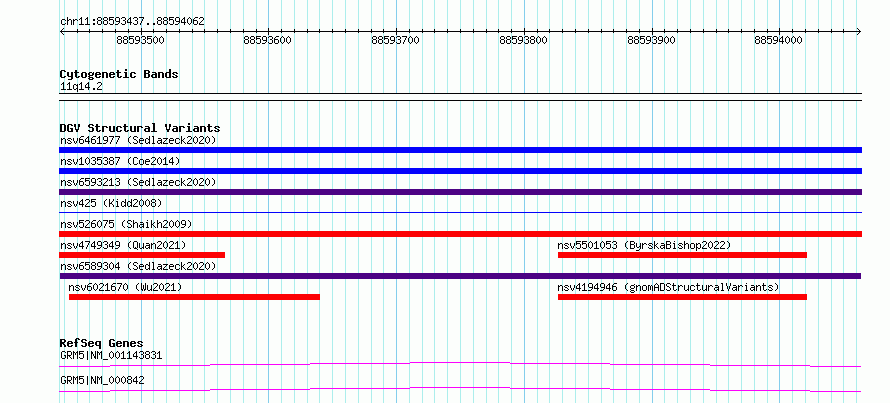Click ruler position 88593800

tap(523, 40)
